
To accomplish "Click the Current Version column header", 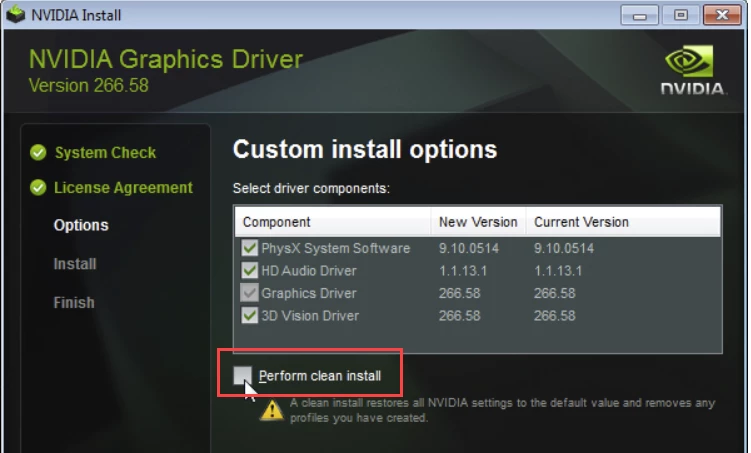I will (x=624, y=222).
